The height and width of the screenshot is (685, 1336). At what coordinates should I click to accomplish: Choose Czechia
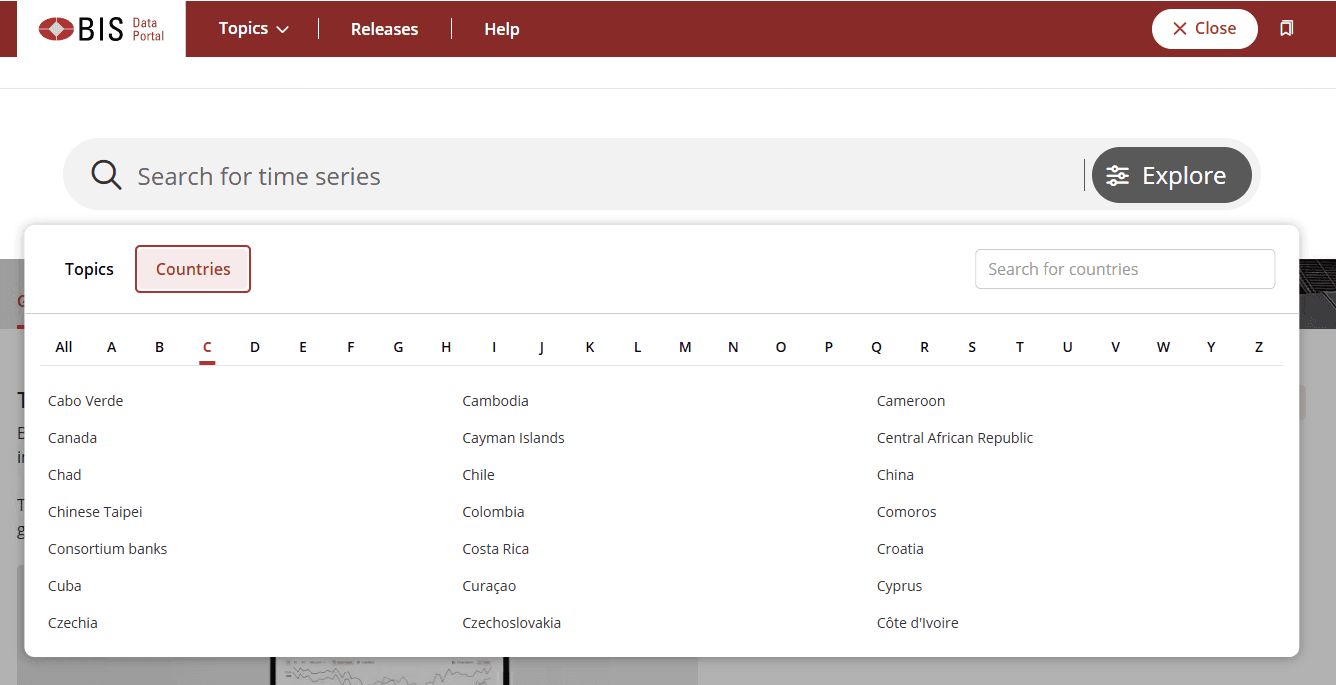click(73, 623)
